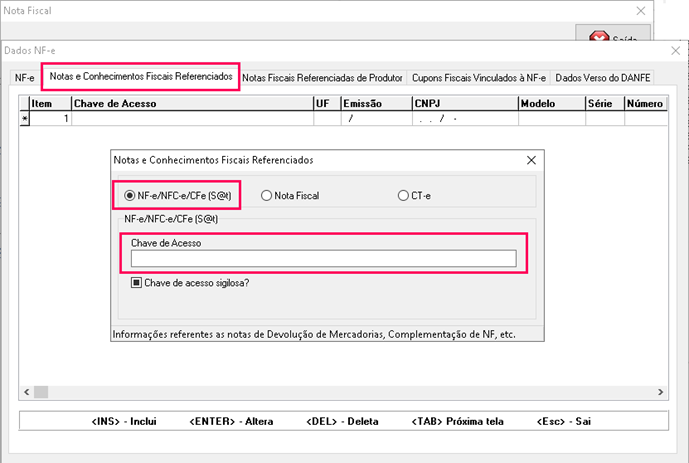Open the Dados Verso do DANFE tab

tap(602, 77)
